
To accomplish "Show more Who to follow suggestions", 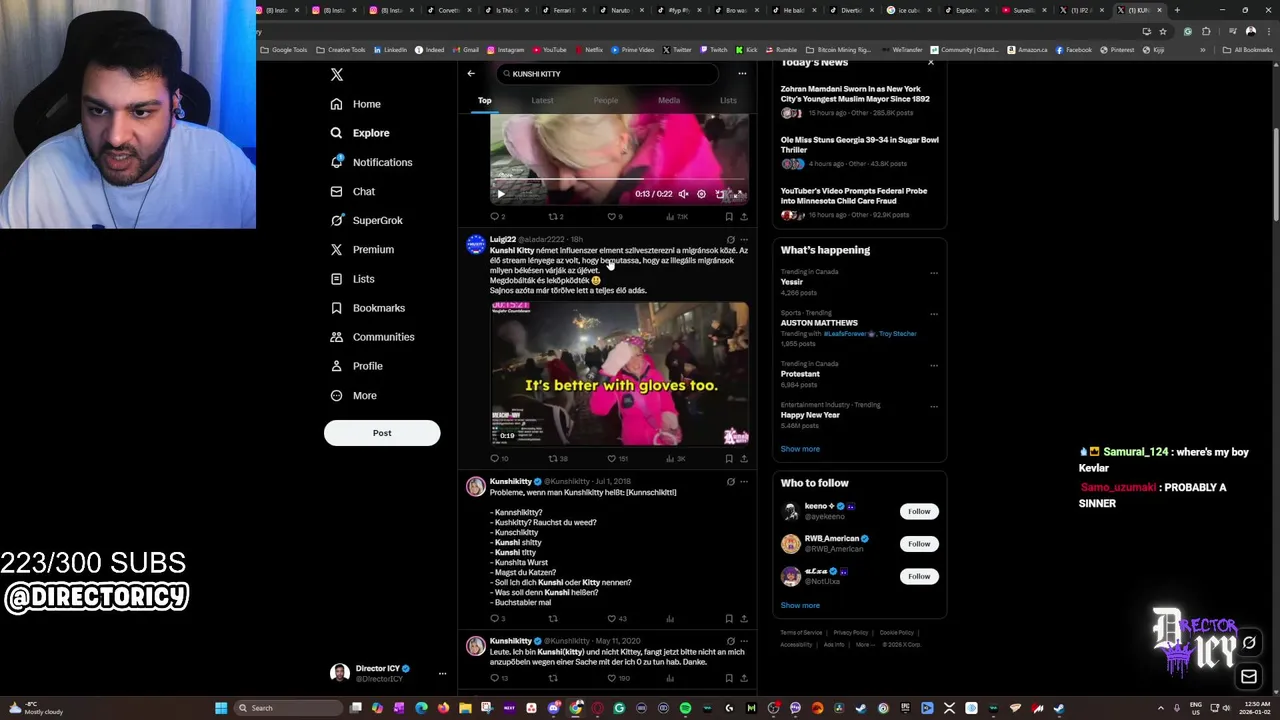I will click(800, 605).
